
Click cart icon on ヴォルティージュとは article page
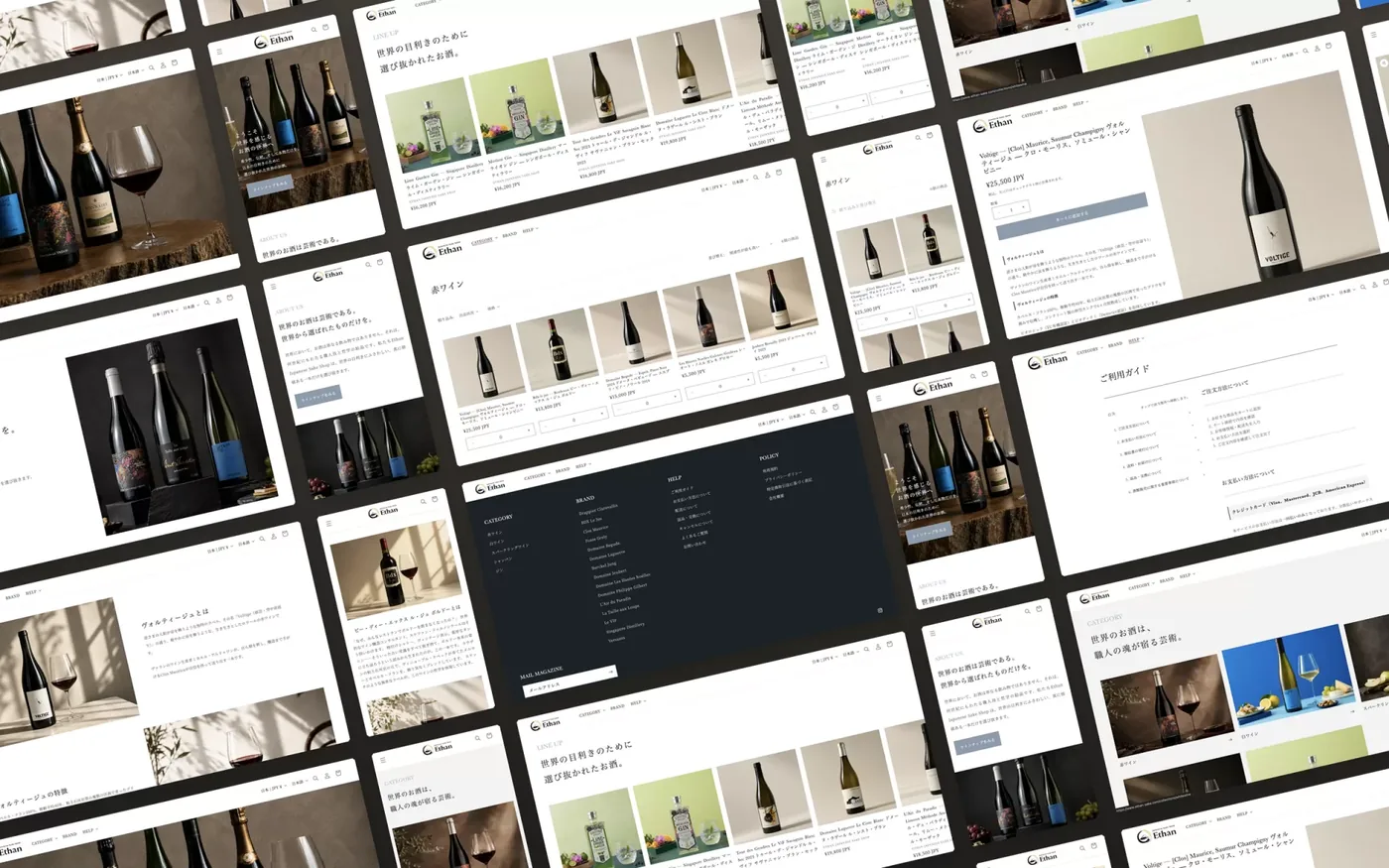click(x=285, y=534)
